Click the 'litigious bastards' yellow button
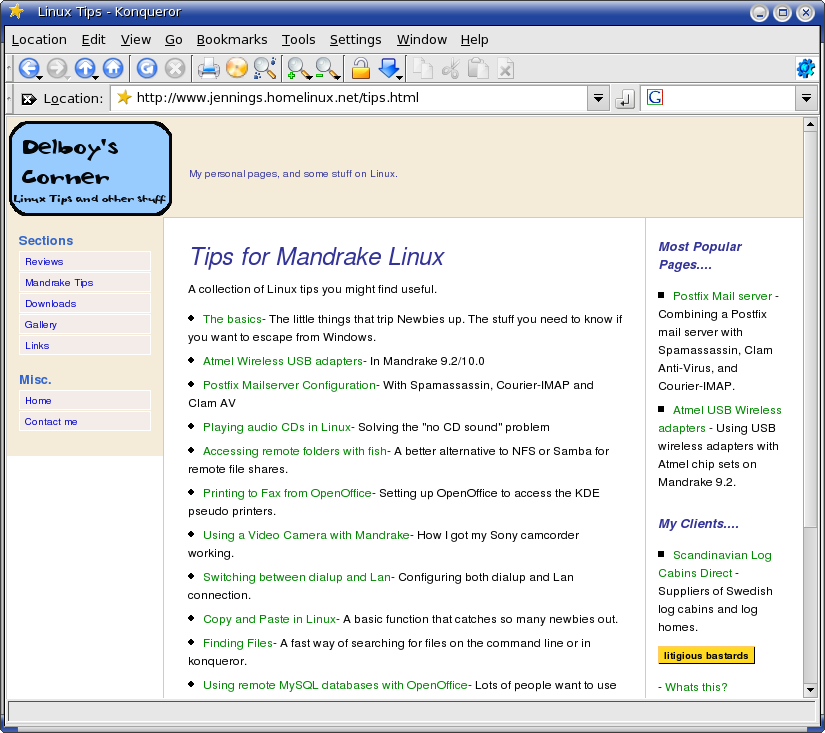 pos(706,656)
